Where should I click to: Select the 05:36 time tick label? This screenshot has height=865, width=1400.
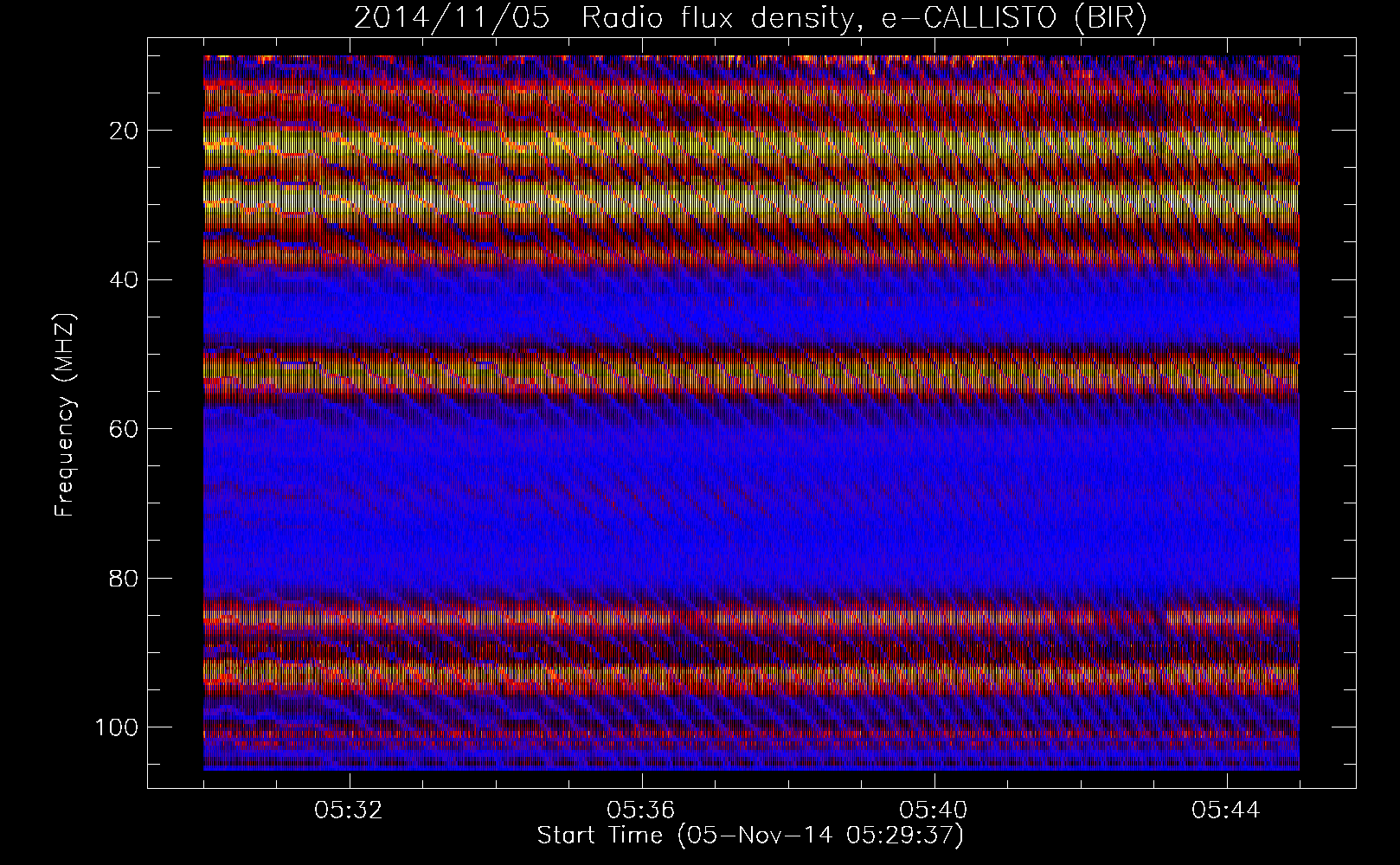pos(641,811)
